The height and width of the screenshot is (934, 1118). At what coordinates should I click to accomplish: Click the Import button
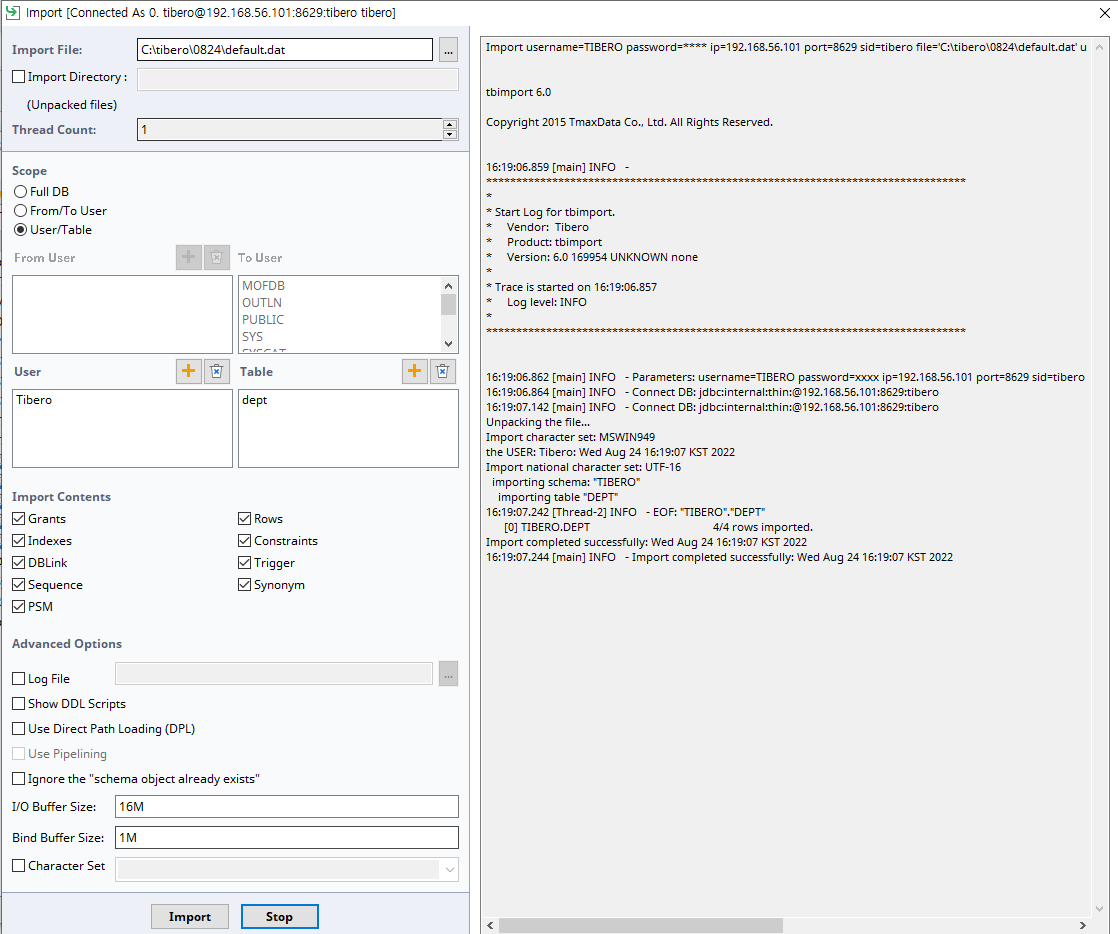(x=190, y=917)
